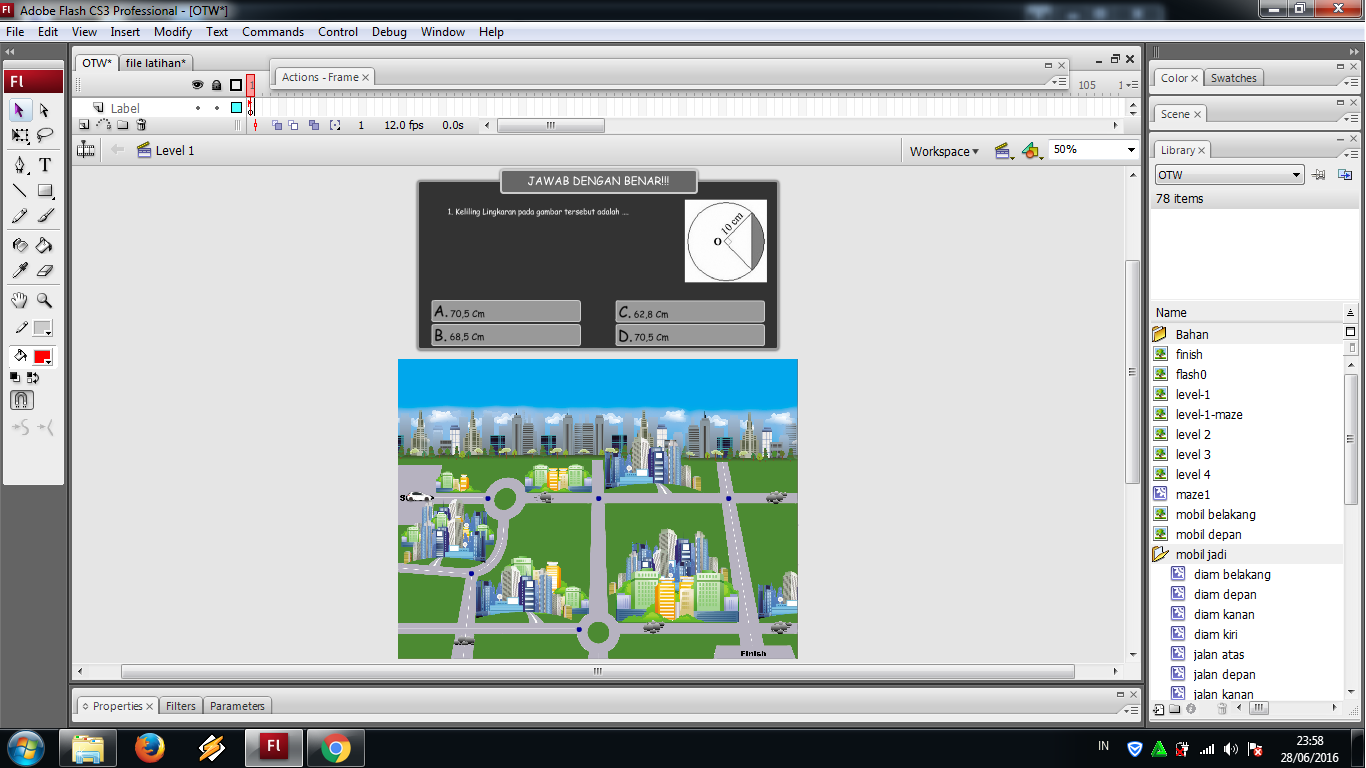This screenshot has height=768, width=1366.
Task: Expand the Bahan library folder
Action: click(x=1160, y=334)
